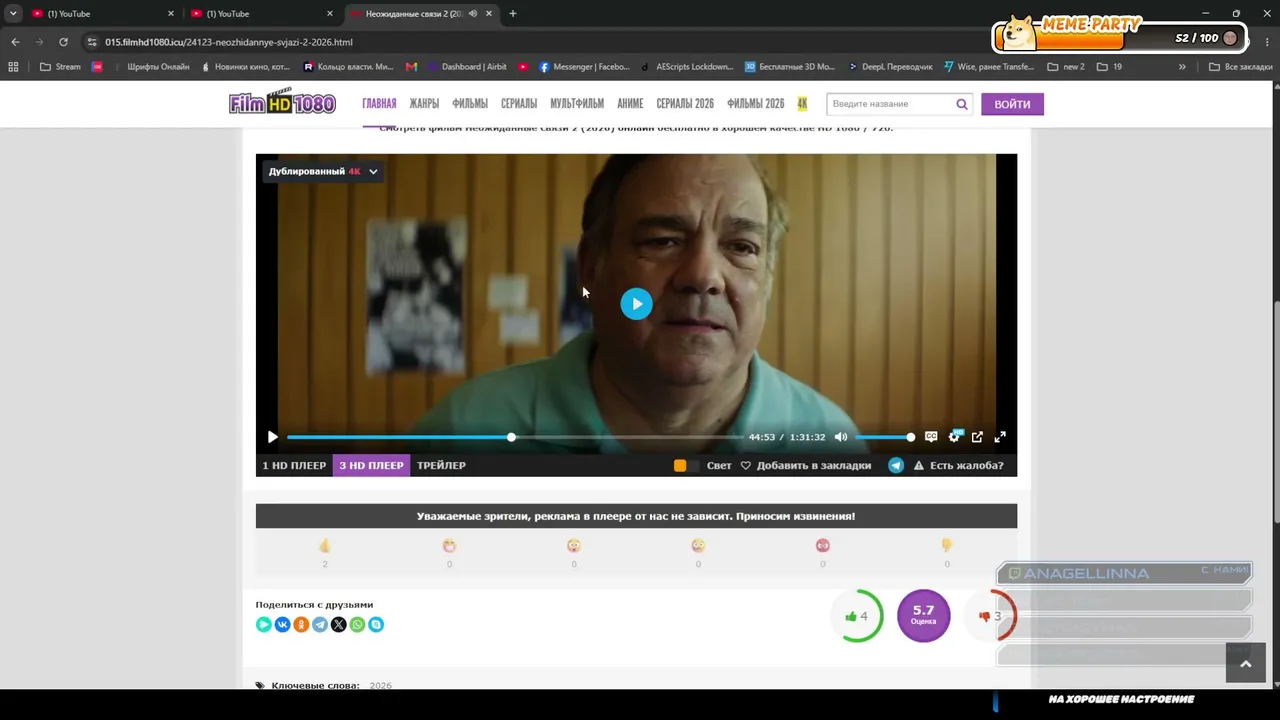Screen dimensions: 1280x720
Task: Switch the video to fullscreen mode
Action: pos(1000,437)
